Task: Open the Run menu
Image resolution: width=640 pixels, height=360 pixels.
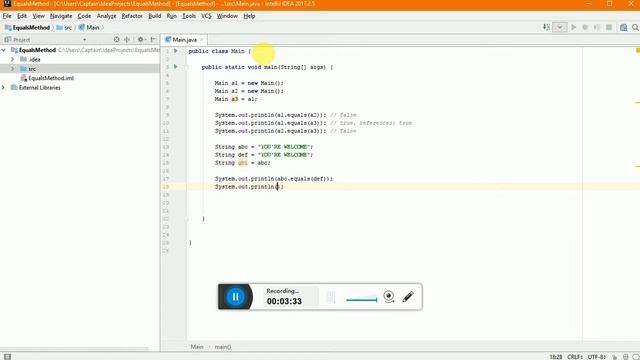Action: tap(171, 16)
